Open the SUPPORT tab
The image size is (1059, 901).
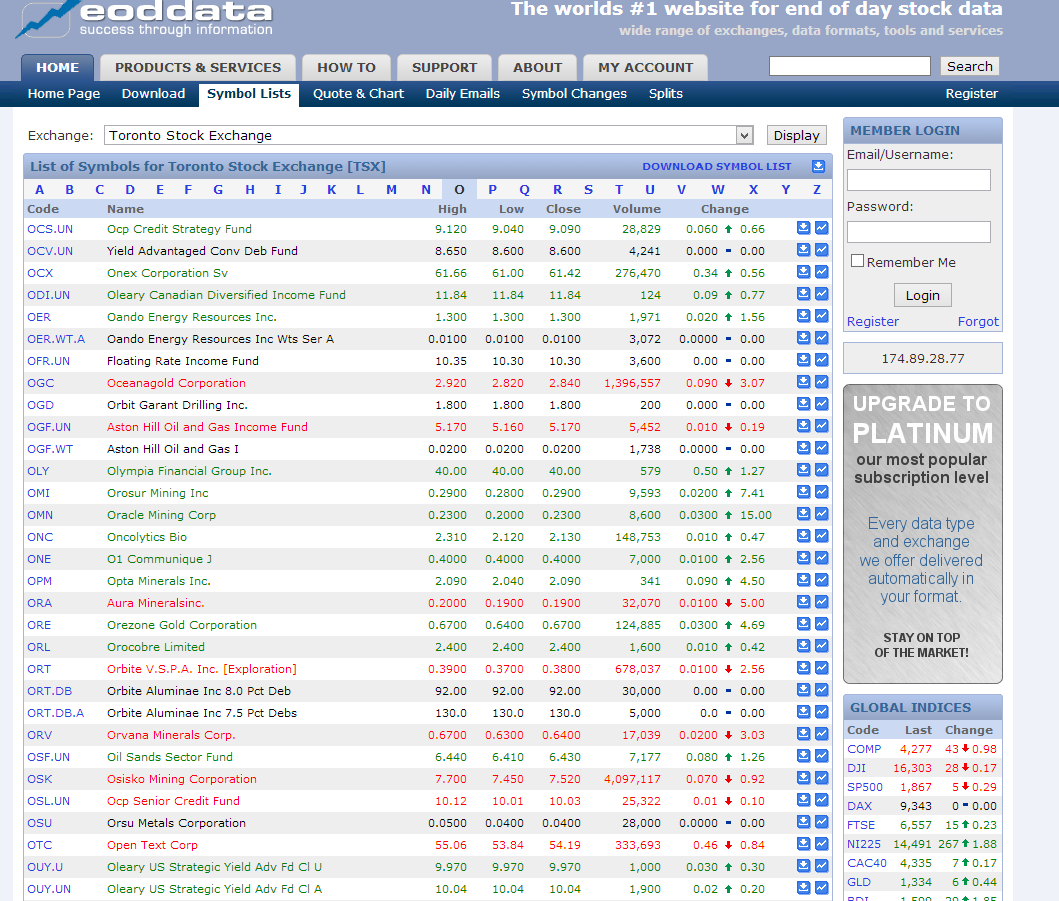pyautogui.click(x=444, y=68)
